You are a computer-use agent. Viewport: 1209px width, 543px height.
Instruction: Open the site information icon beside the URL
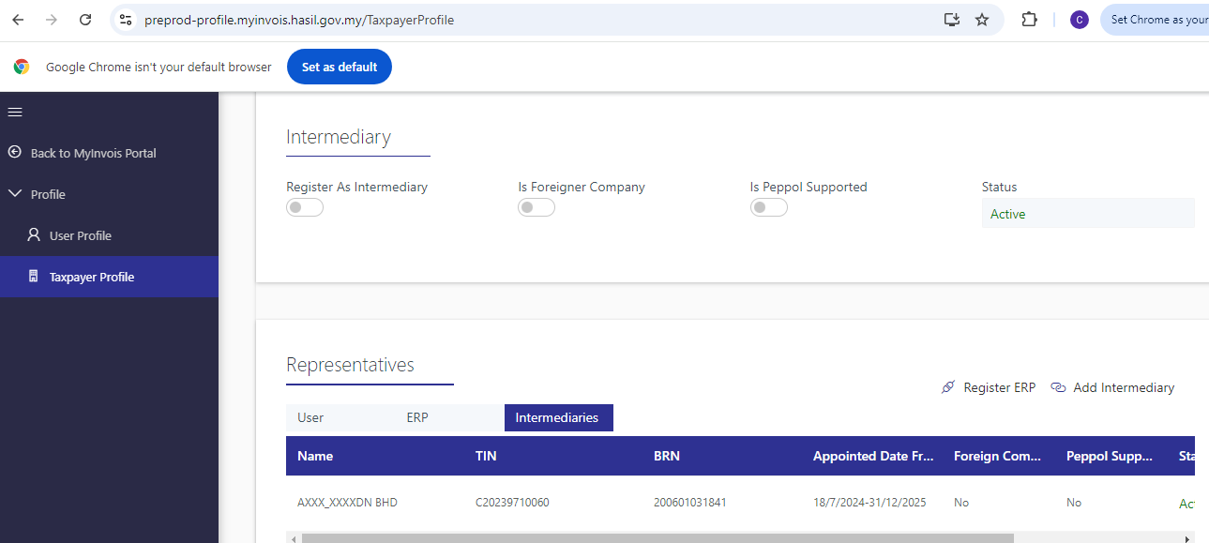tap(125, 19)
